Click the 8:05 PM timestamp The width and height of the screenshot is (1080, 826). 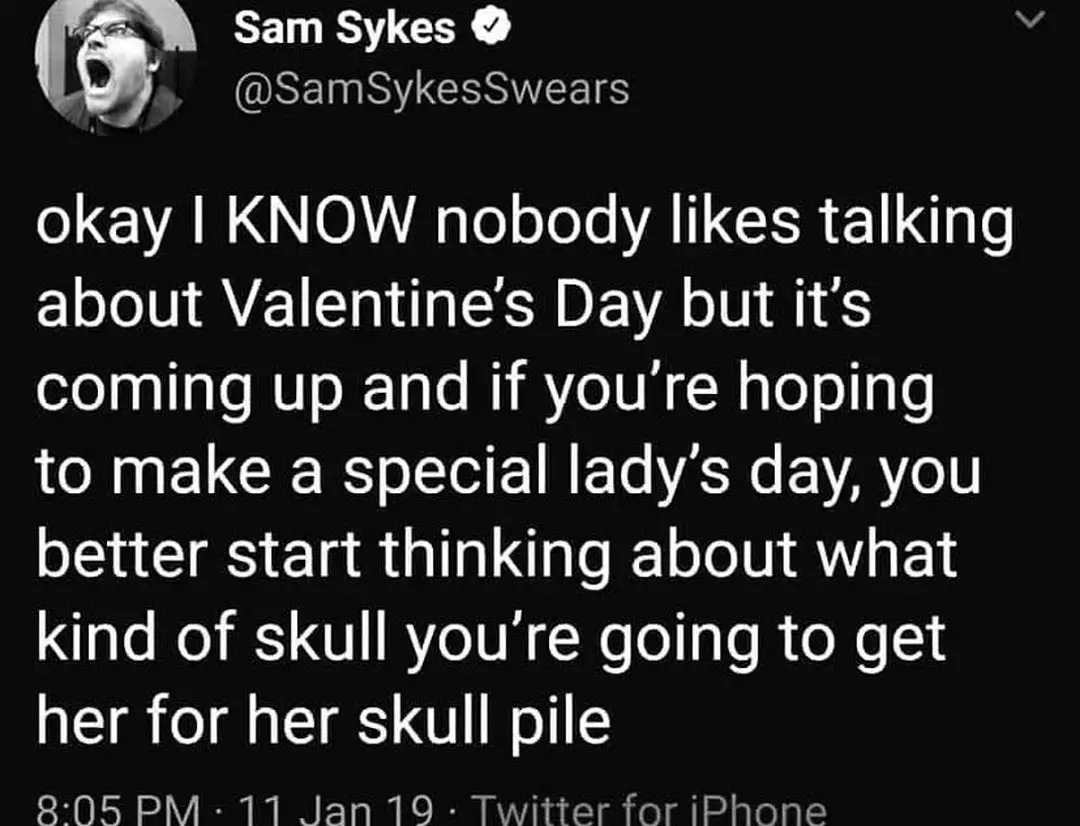pos(105,808)
